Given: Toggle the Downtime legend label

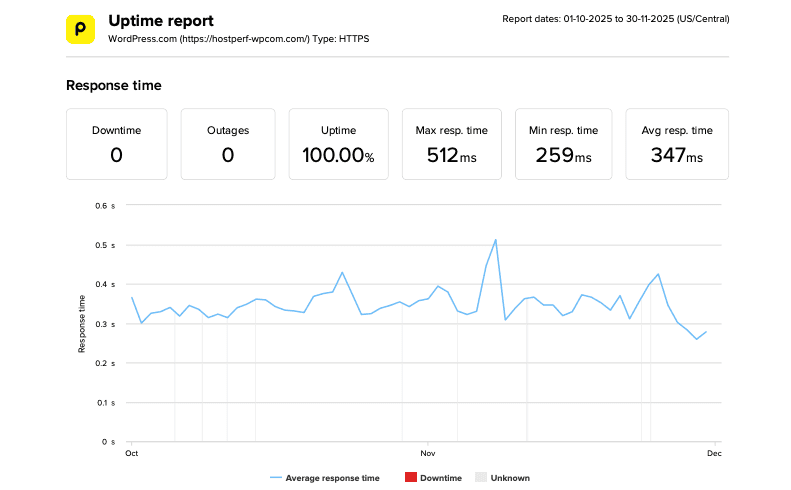Looking at the screenshot, I should [440, 478].
